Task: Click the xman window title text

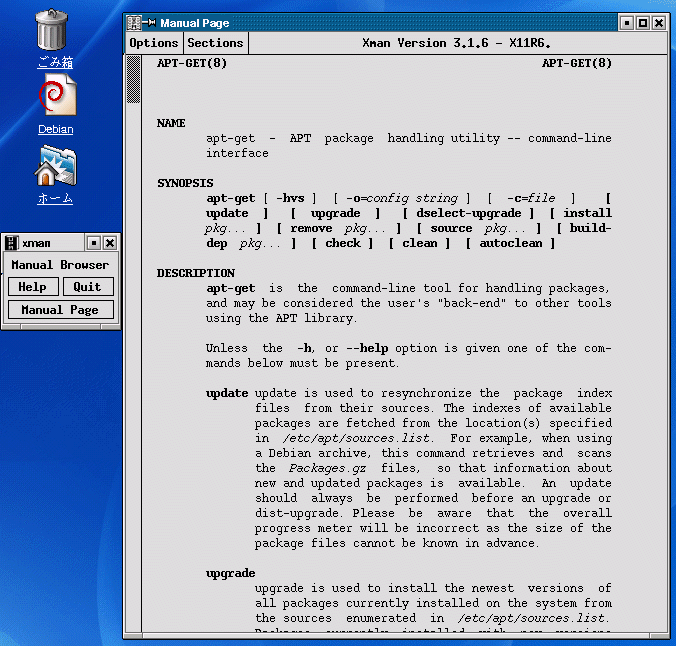Action: [36, 244]
